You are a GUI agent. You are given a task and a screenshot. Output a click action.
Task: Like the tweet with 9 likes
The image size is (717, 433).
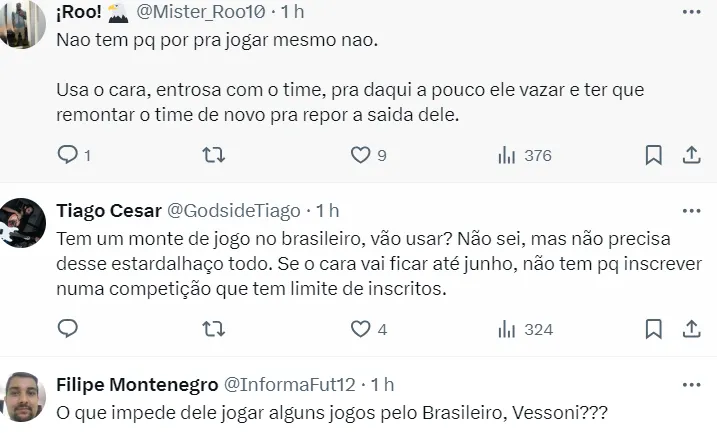click(x=360, y=155)
